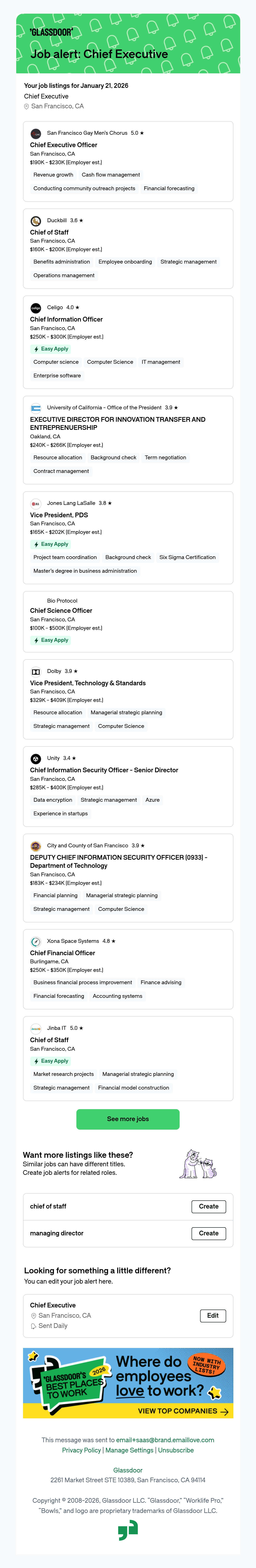Click the San Francisco Gay Men's Chorus logo
Viewport: 256px width, 1568px height.
coord(36,133)
